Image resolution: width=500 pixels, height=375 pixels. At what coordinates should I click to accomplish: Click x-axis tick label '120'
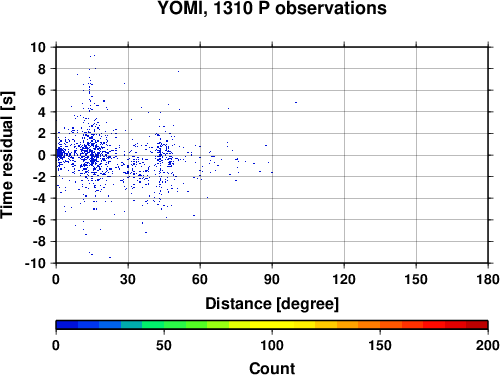click(344, 279)
